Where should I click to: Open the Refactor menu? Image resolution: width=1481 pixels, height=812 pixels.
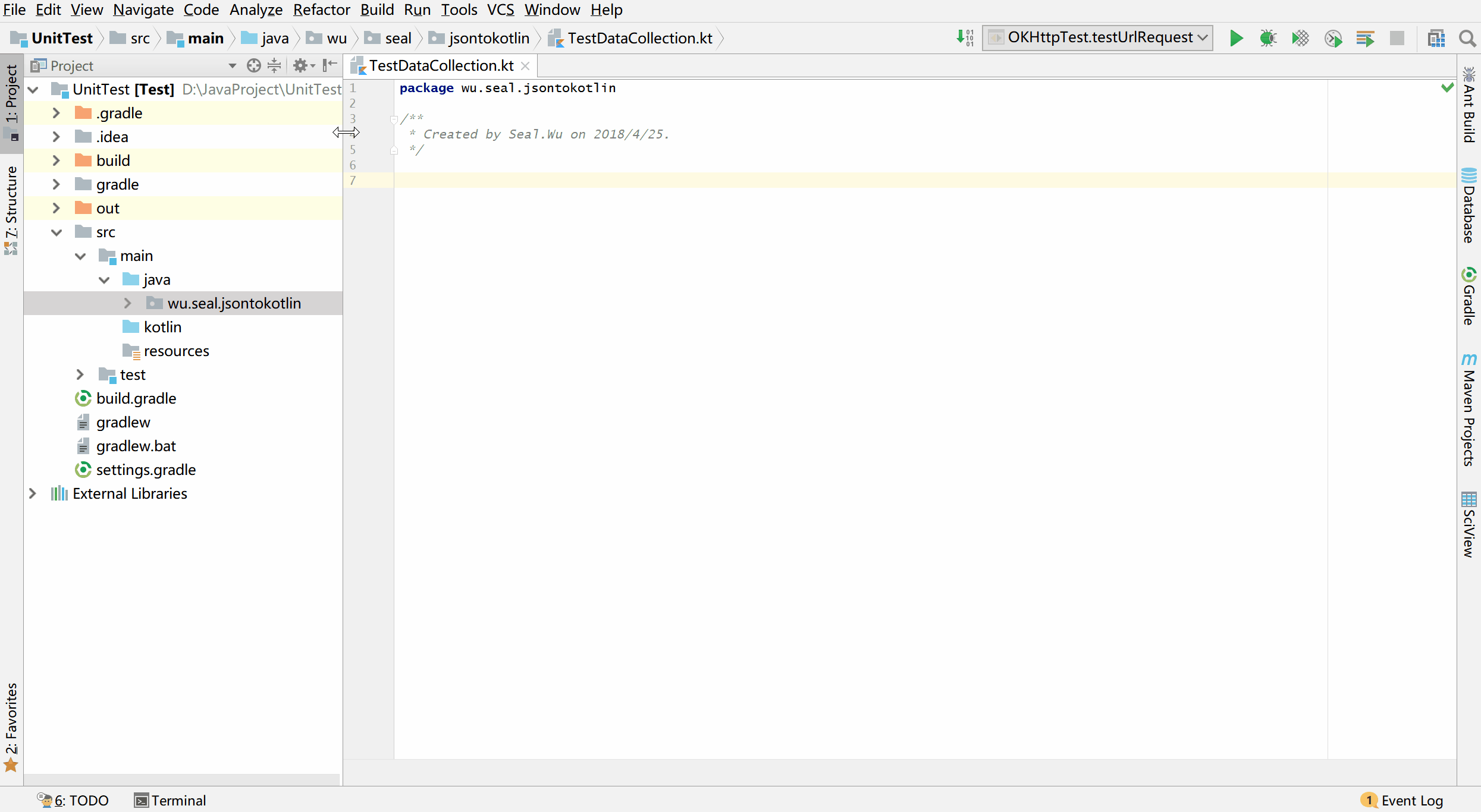(x=321, y=10)
